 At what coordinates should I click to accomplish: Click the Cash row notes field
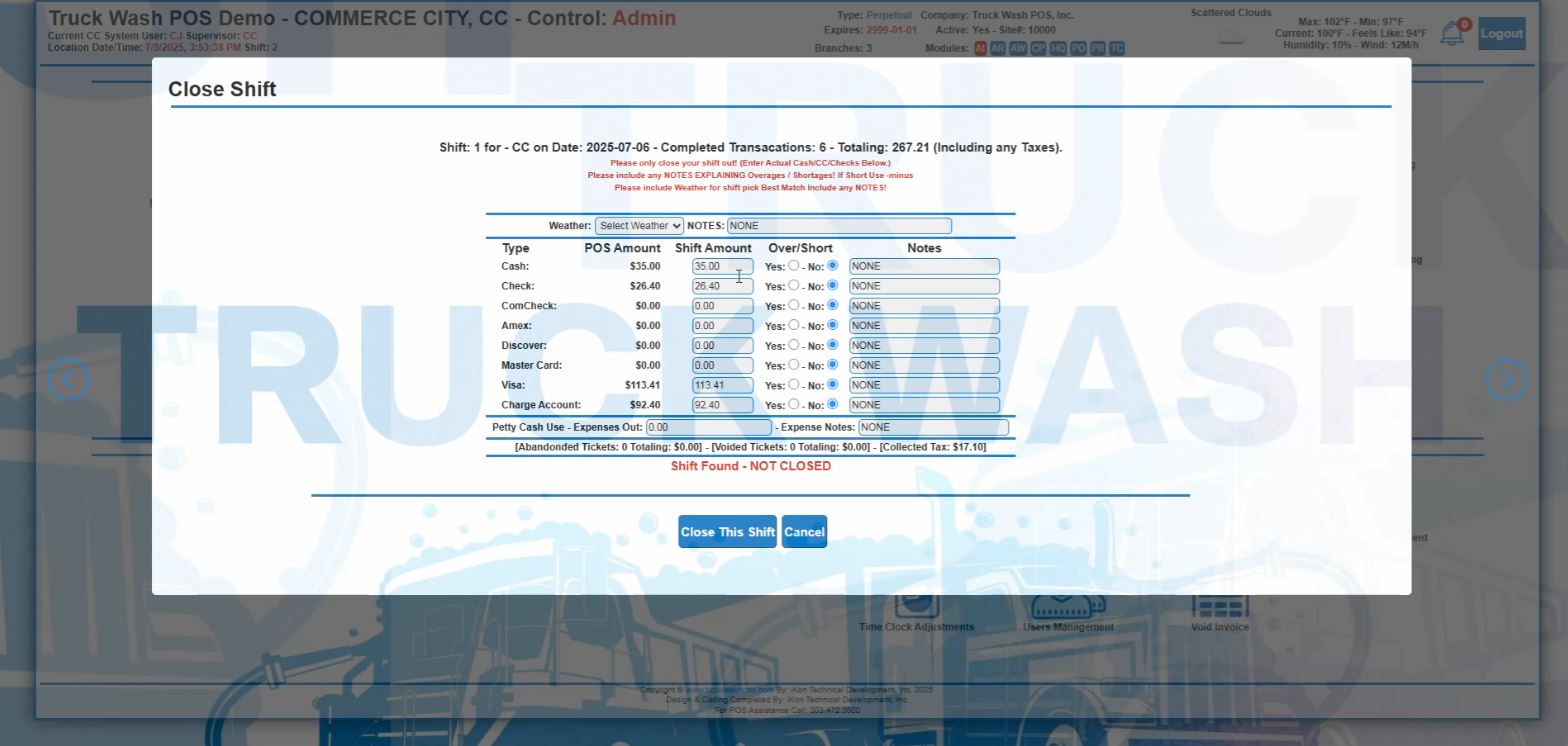924,266
